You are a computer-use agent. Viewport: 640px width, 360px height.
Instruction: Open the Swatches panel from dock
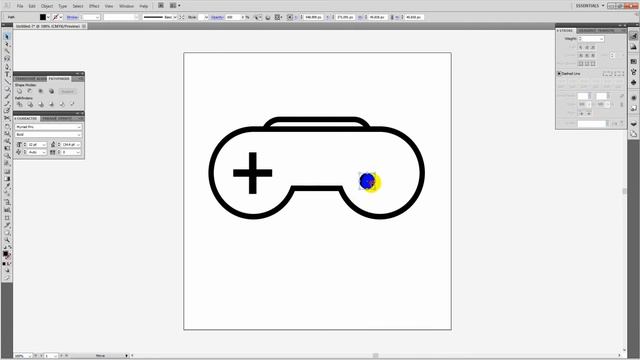(633, 61)
